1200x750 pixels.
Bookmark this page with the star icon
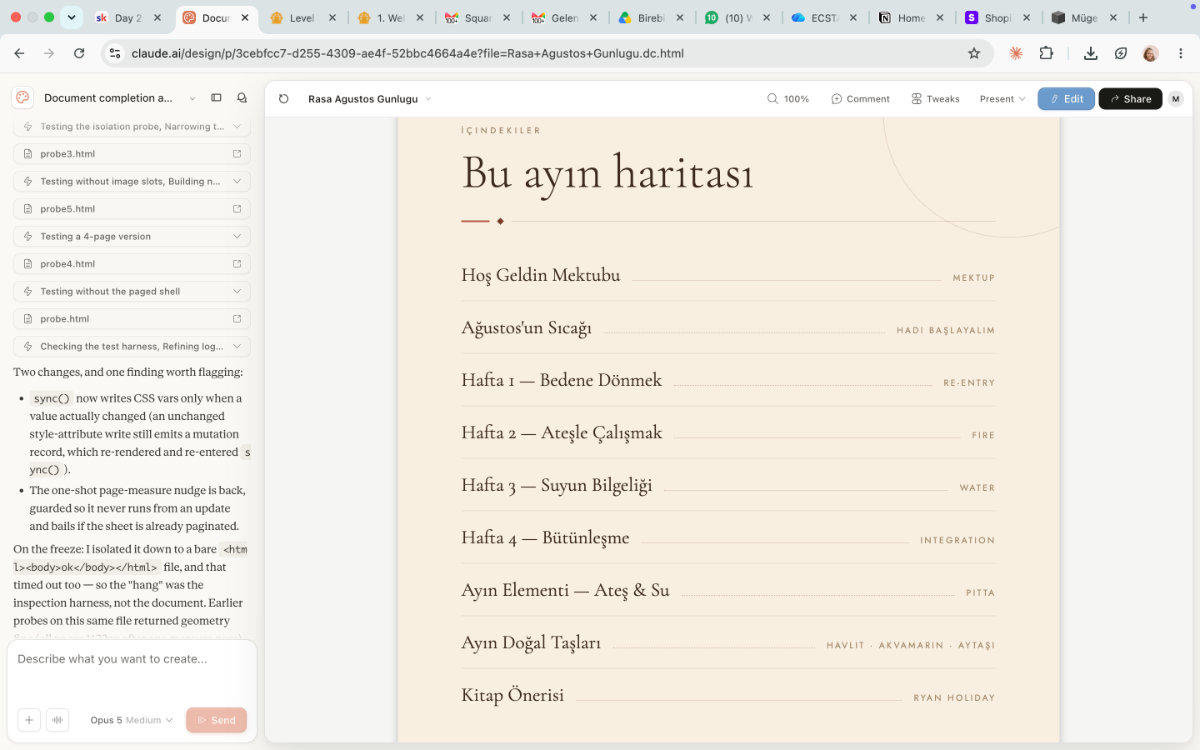click(x=974, y=53)
